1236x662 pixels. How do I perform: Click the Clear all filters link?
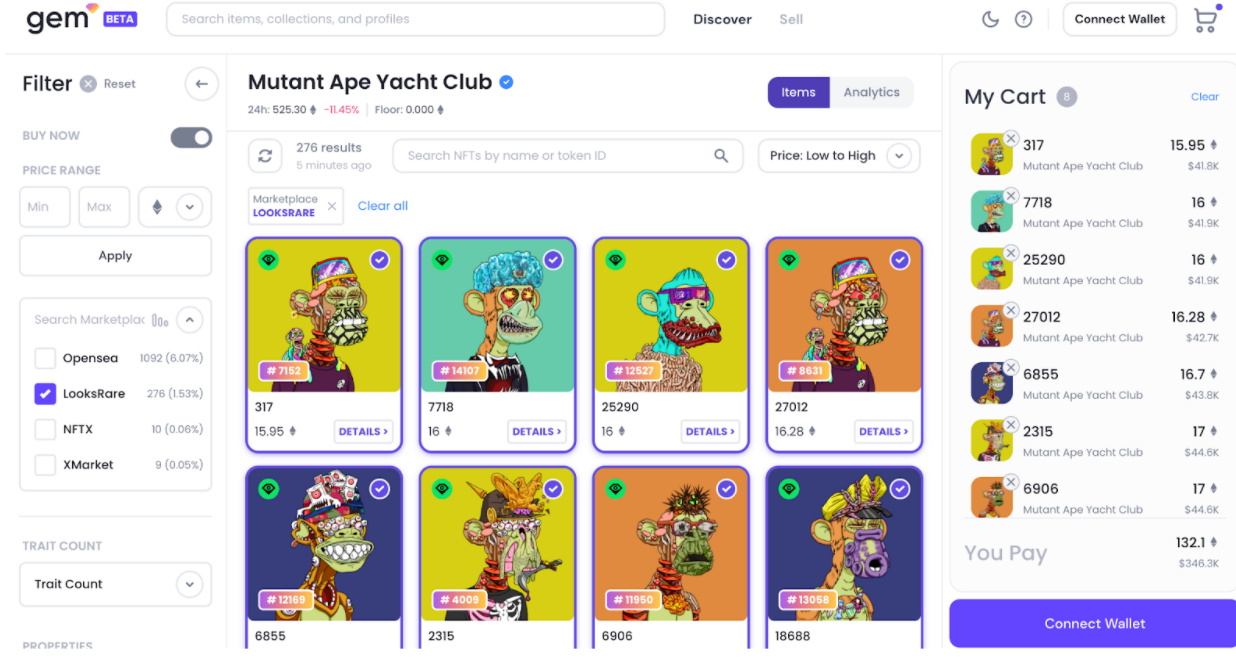[x=383, y=206]
